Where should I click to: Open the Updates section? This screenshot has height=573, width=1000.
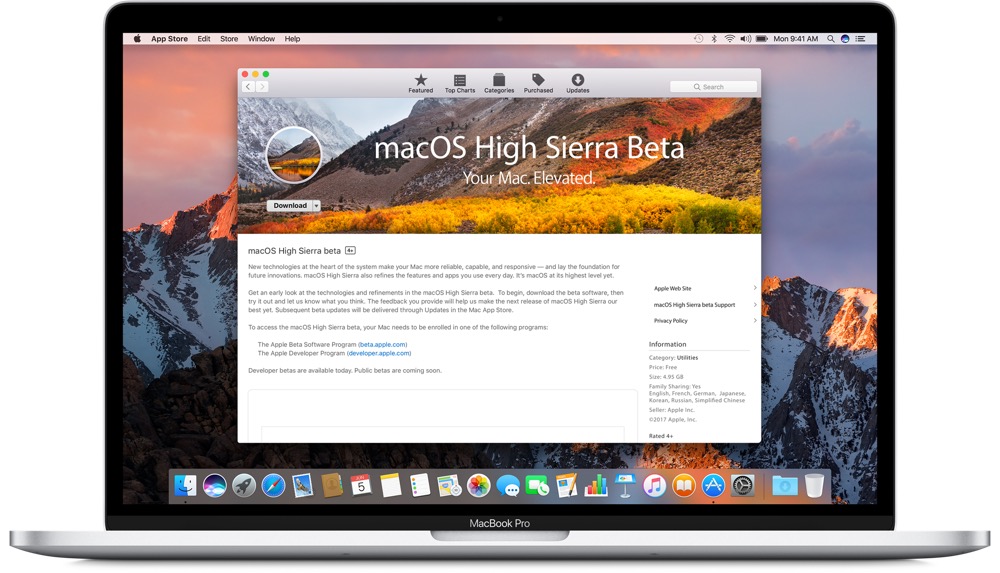click(577, 81)
